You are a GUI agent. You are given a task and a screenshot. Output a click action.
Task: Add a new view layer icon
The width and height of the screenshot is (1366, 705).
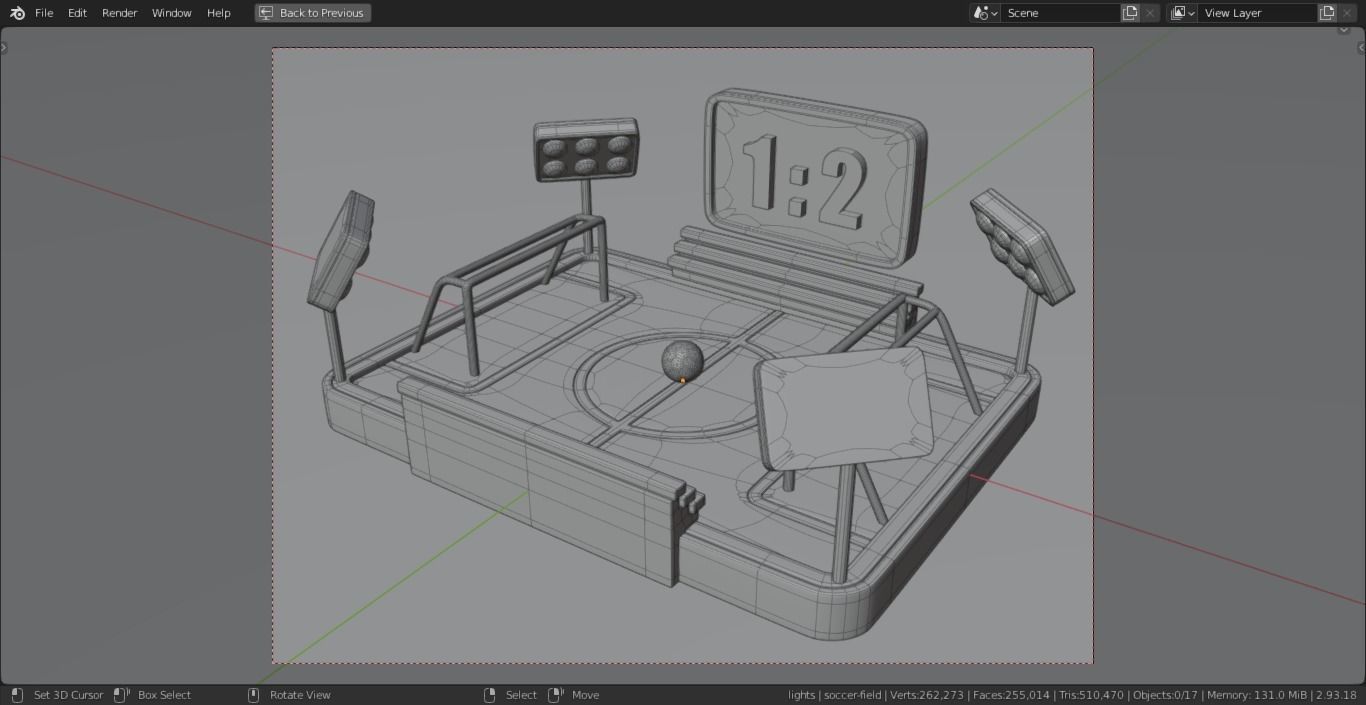click(1327, 13)
